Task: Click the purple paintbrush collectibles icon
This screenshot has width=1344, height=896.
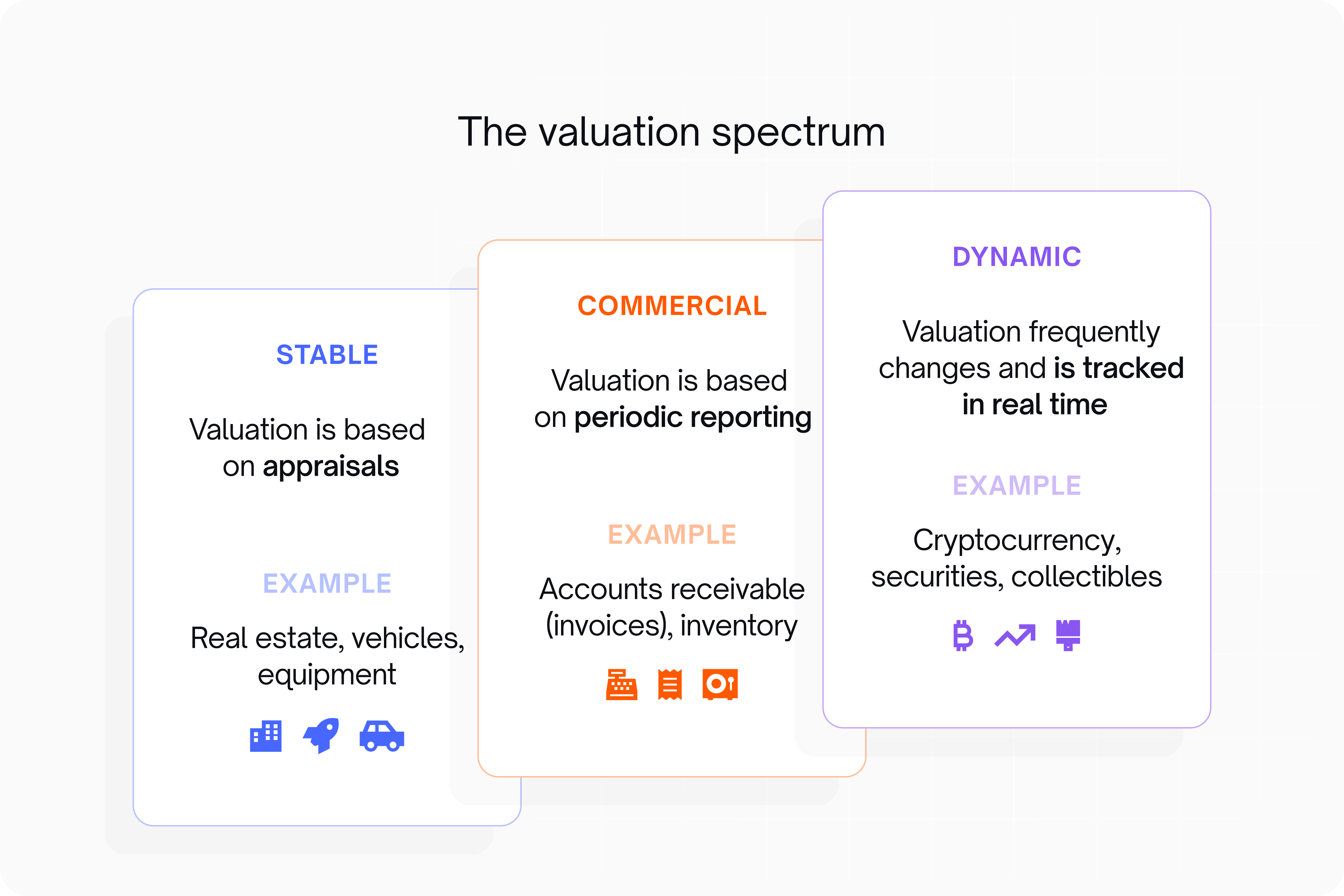Action: (1068, 635)
